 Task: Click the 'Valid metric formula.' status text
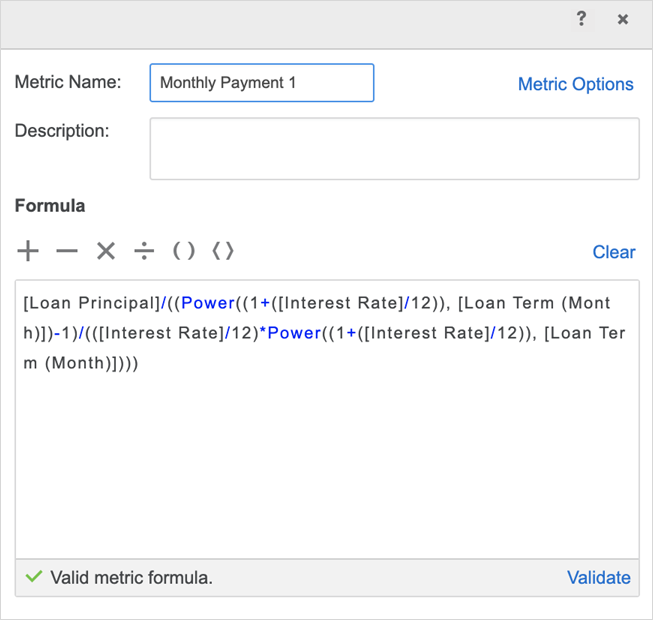coord(131,577)
